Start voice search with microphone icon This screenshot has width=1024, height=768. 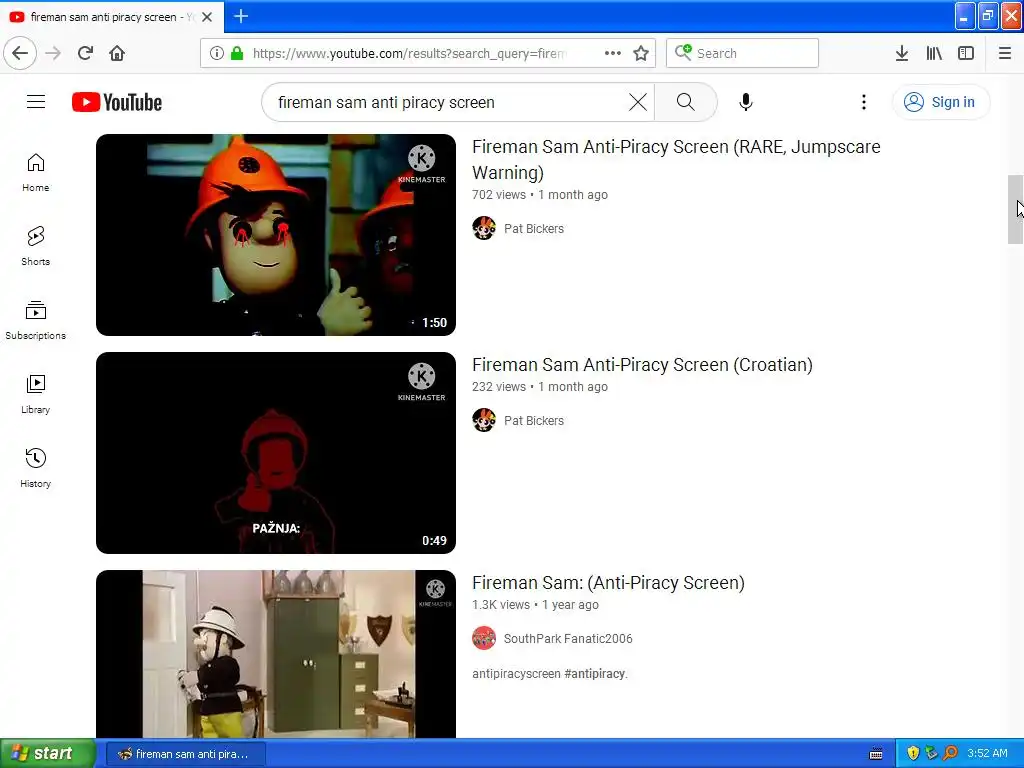click(x=746, y=102)
